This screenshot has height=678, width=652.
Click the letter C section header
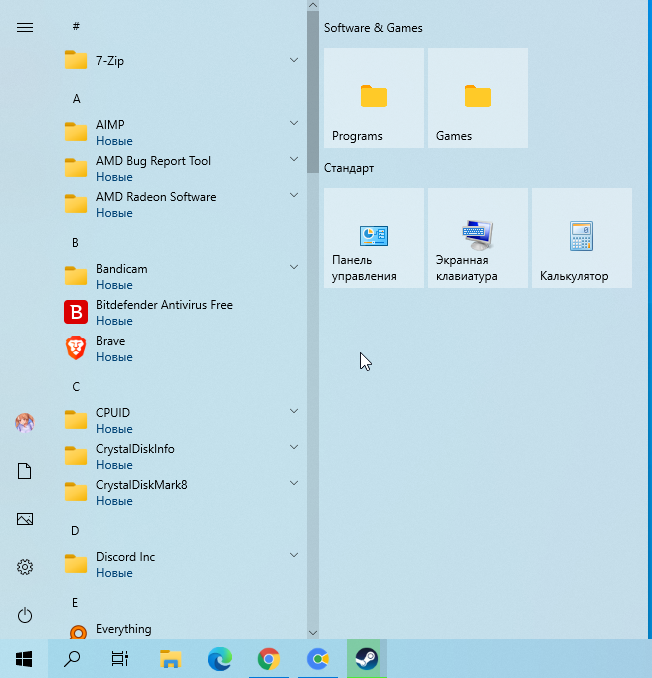76,387
